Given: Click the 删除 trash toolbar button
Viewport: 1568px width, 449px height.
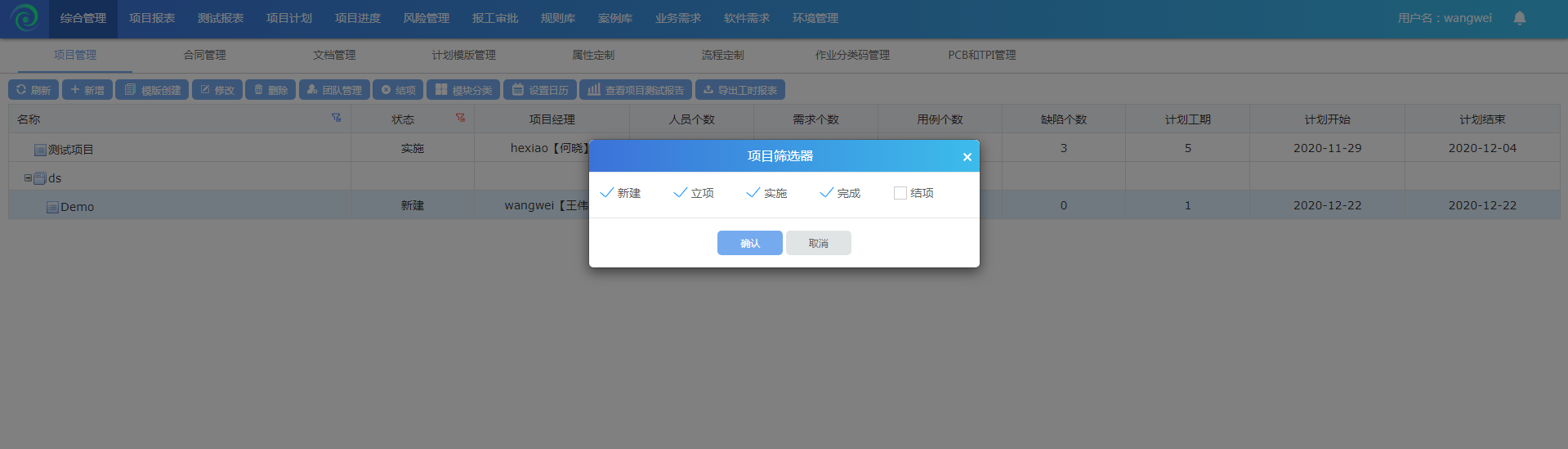Looking at the screenshot, I should [x=270, y=90].
